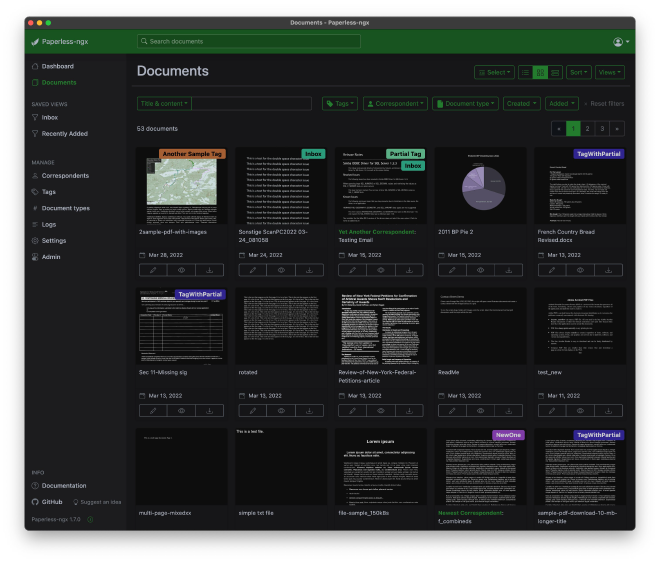
Task: Open the Views dropdown
Action: tap(609, 72)
